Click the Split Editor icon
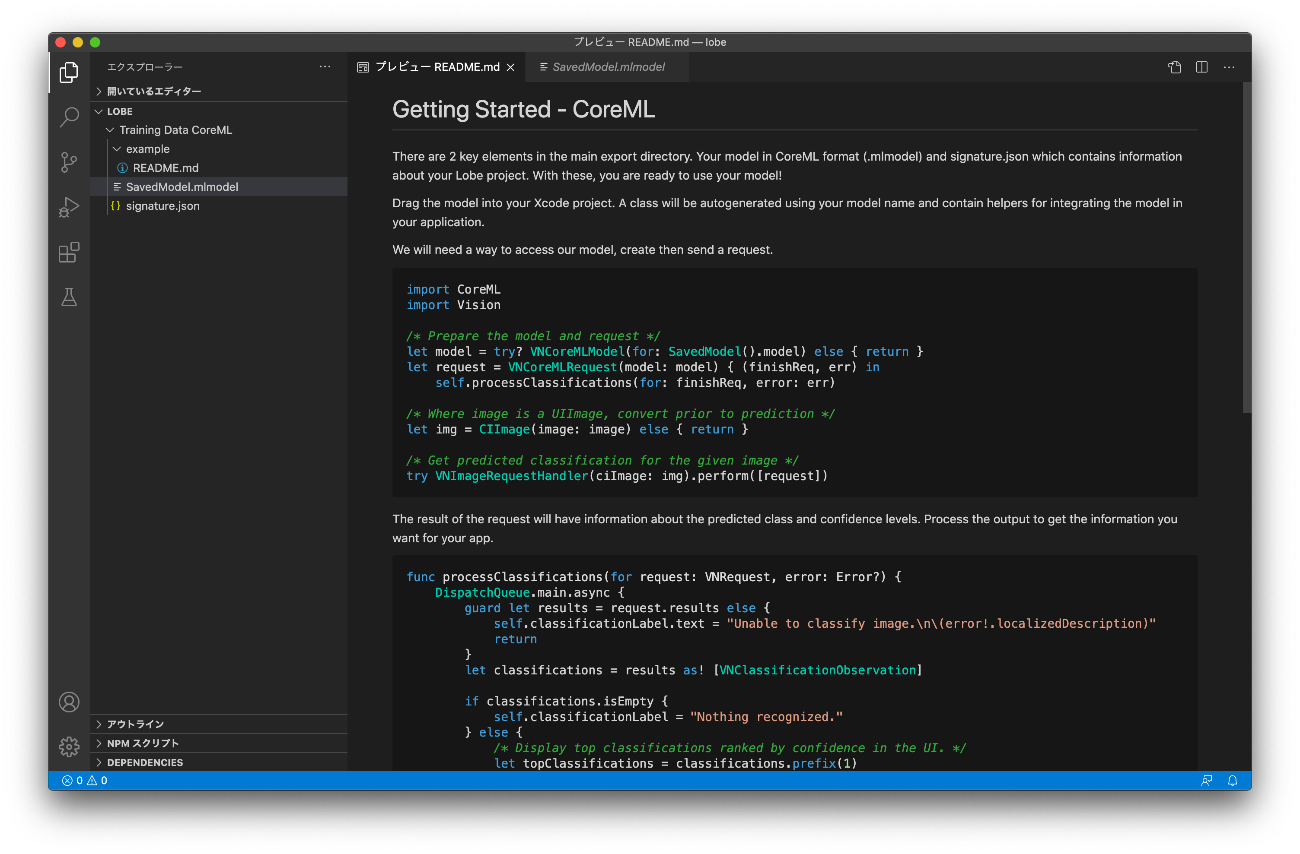The width and height of the screenshot is (1300, 854). pos(1202,67)
